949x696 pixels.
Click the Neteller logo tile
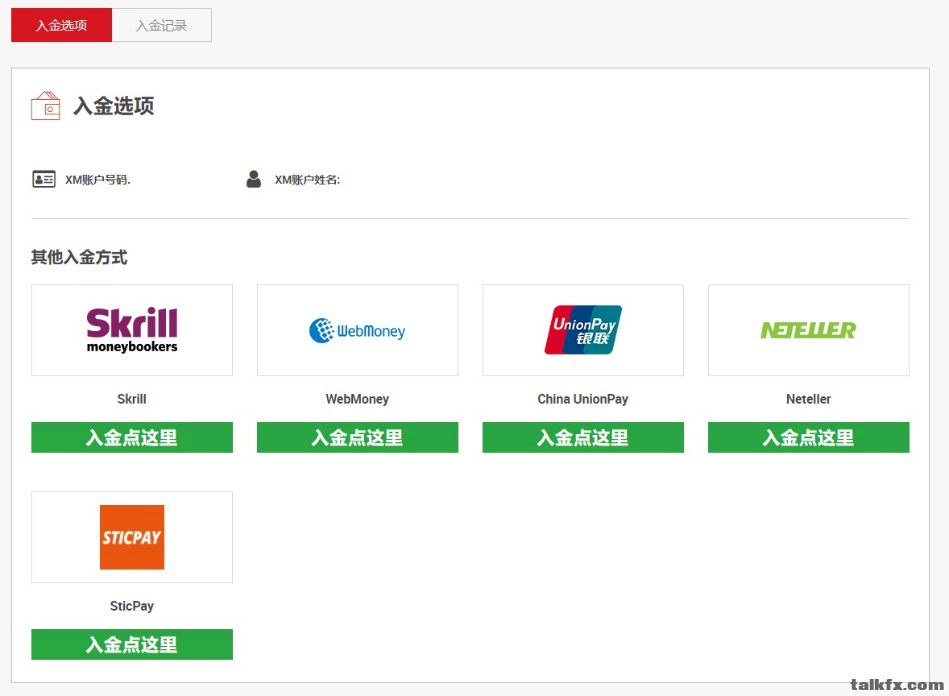(808, 330)
